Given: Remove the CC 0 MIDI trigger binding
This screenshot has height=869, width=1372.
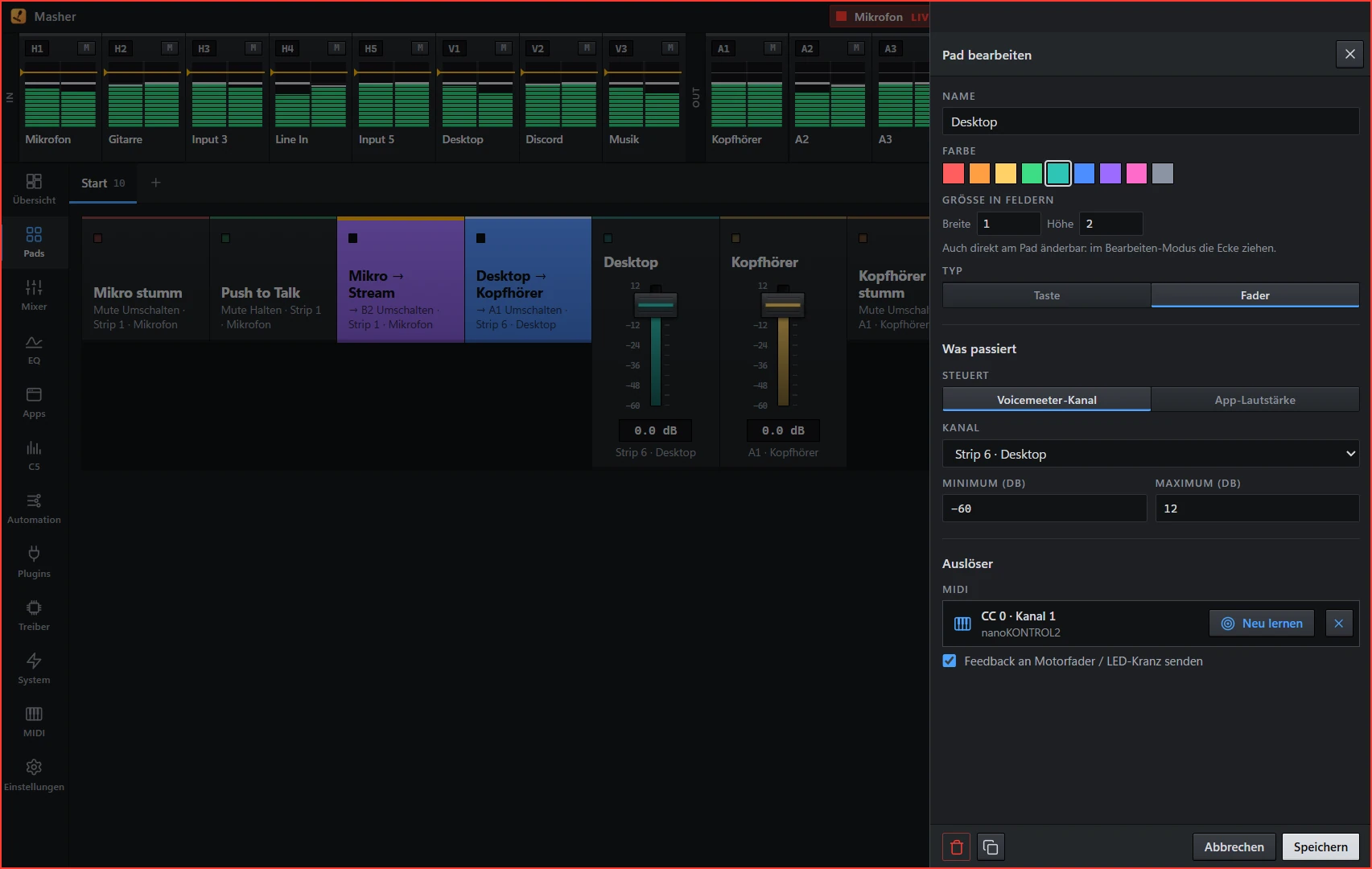Looking at the screenshot, I should [x=1338, y=623].
